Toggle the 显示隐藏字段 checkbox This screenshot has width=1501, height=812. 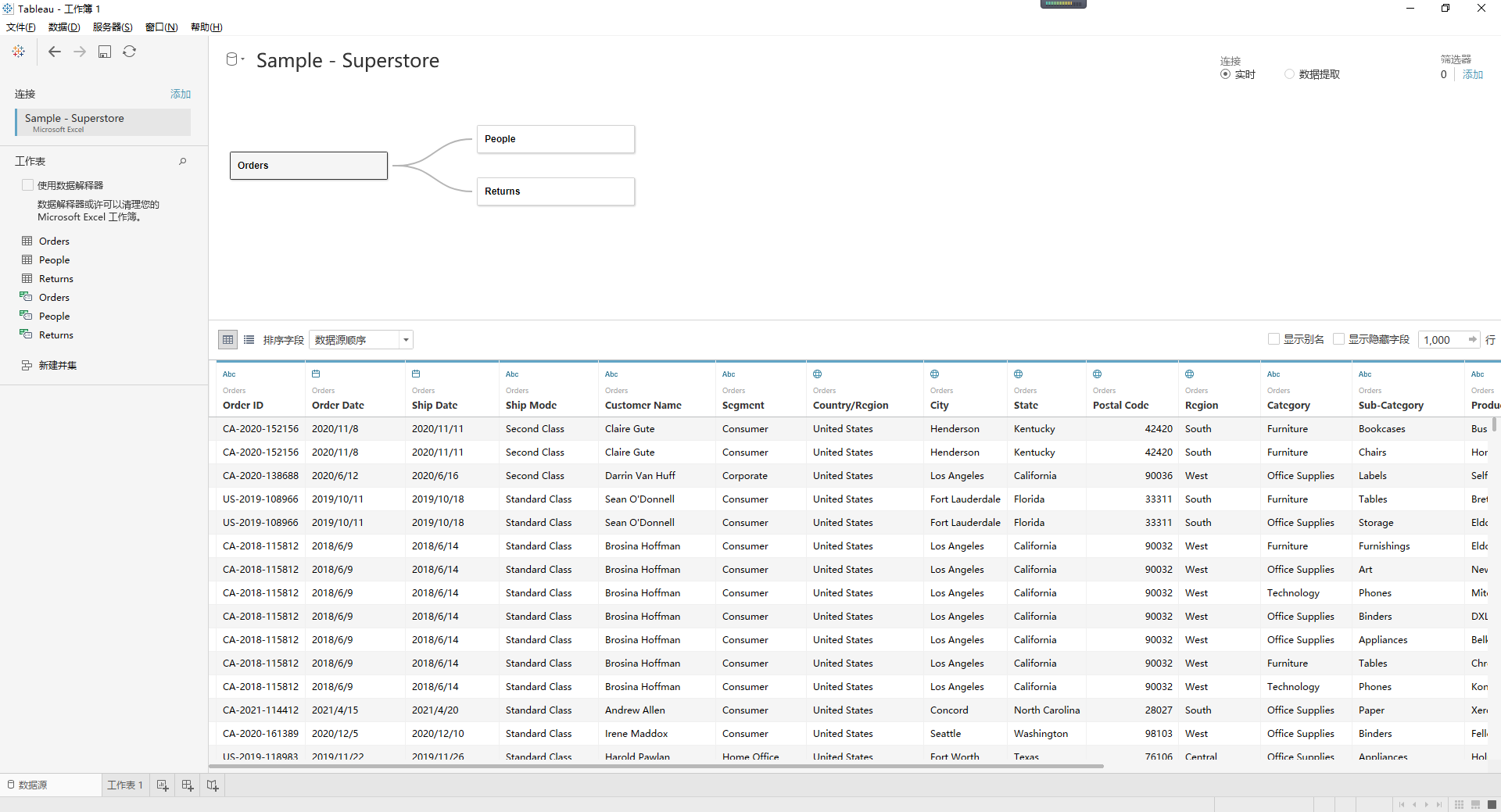pos(1338,339)
